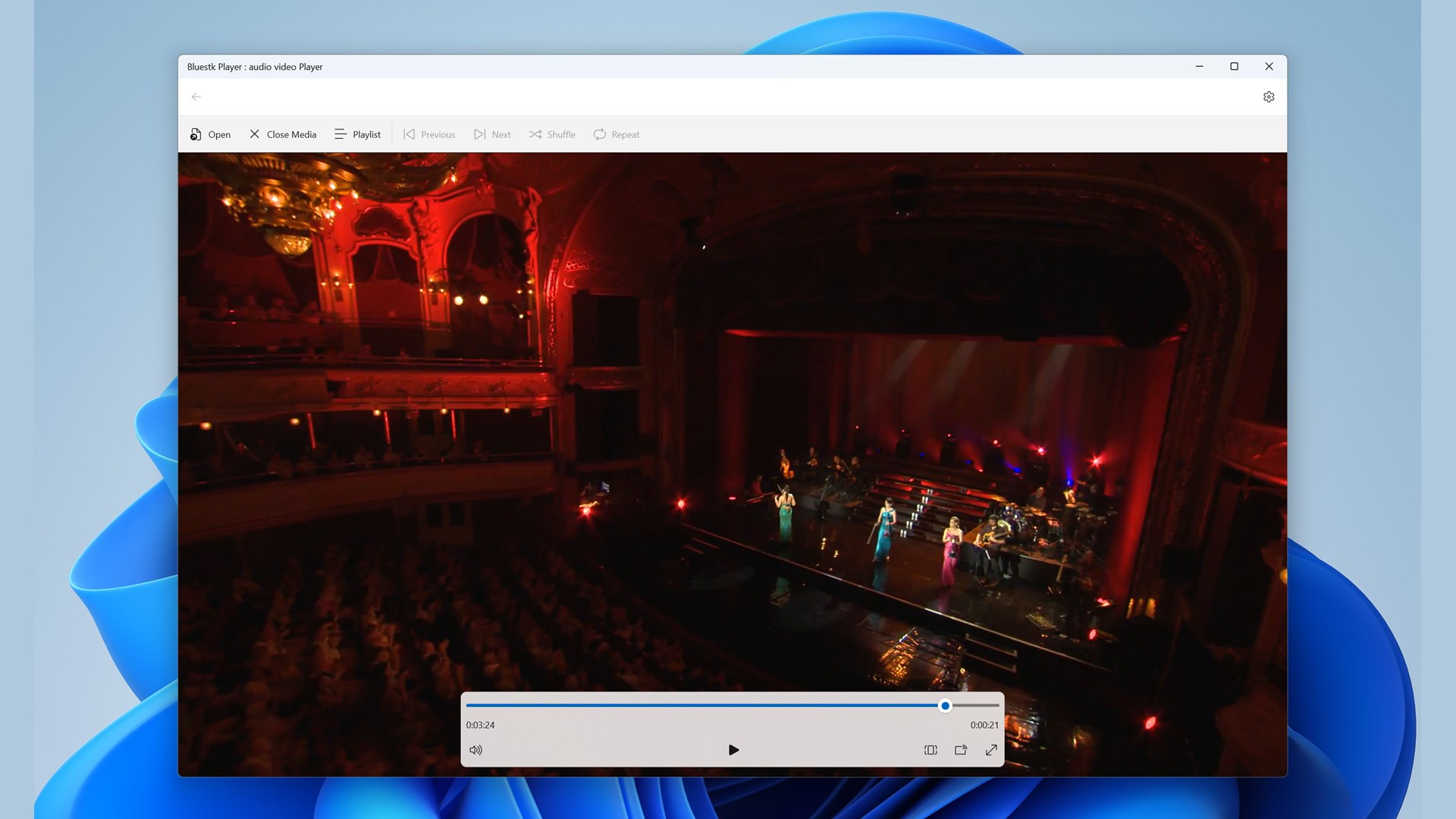Viewport: 1456px width, 819px height.
Task: Go to the previous track
Action: (x=429, y=133)
